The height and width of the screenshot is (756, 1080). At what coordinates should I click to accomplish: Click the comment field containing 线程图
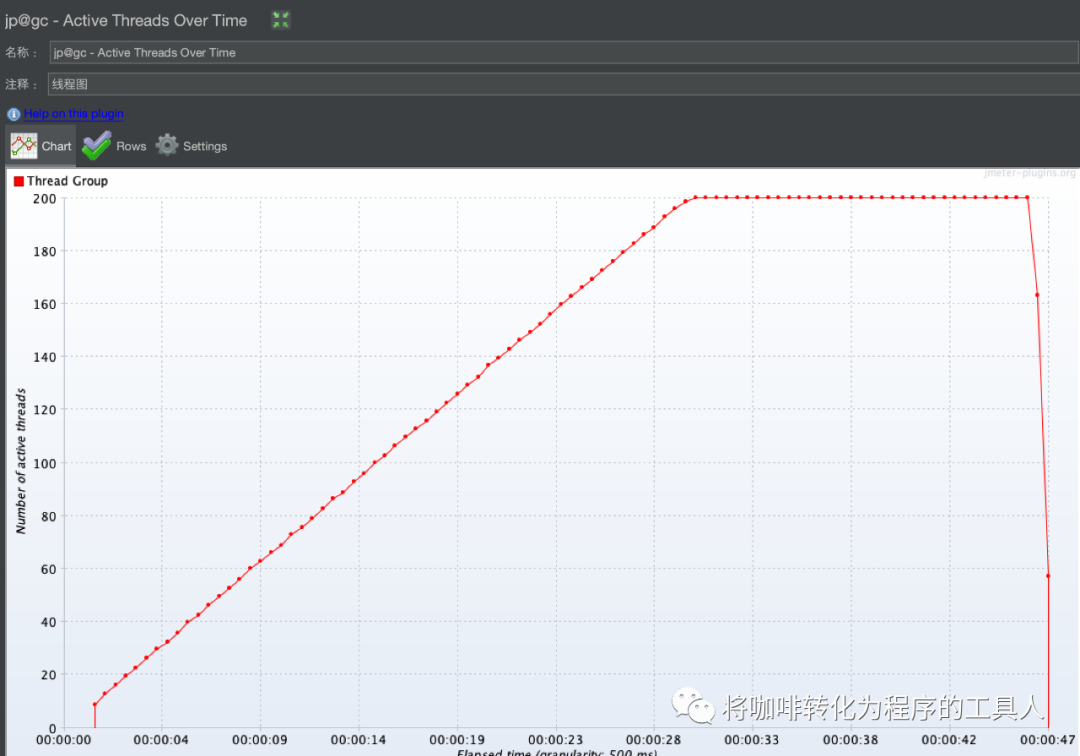tap(563, 84)
